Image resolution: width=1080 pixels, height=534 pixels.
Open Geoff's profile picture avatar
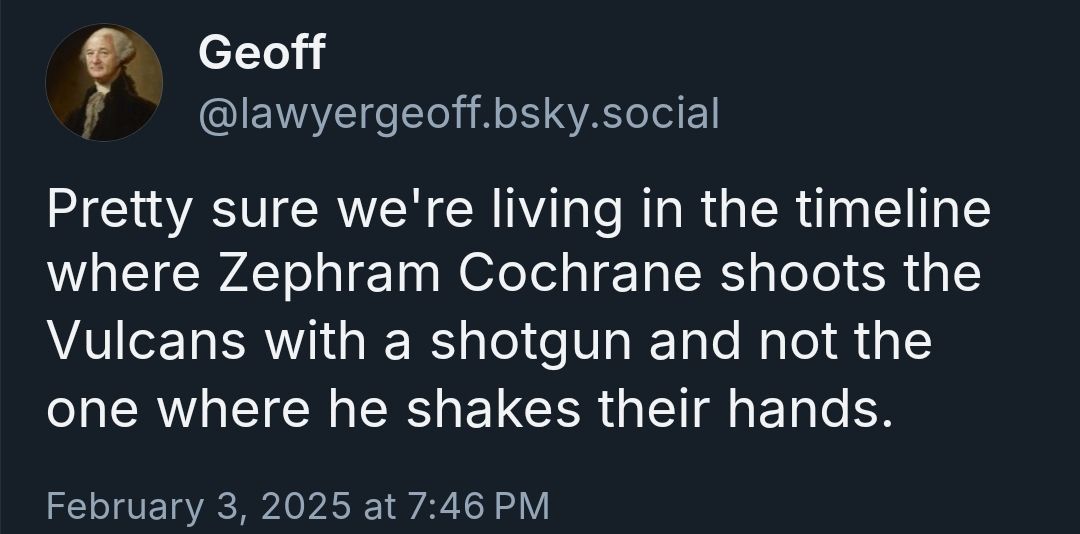coord(104,82)
